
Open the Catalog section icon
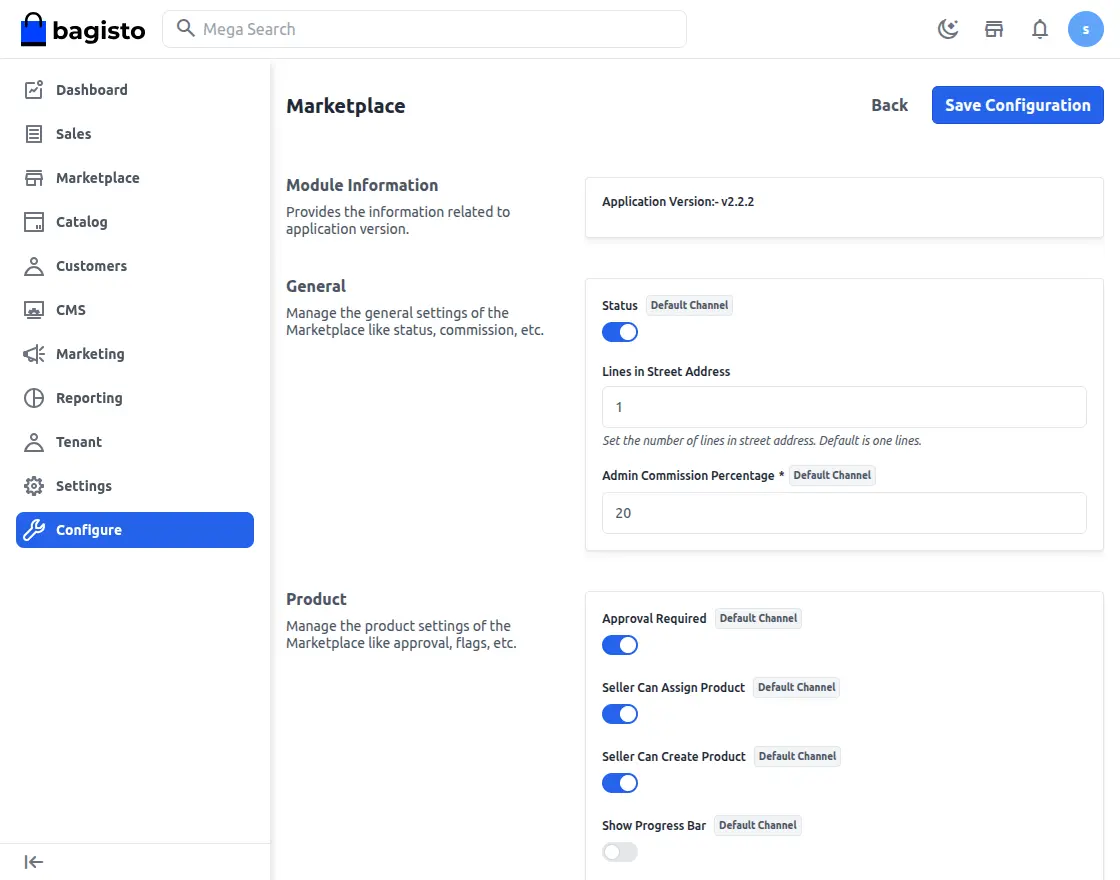[33, 221]
